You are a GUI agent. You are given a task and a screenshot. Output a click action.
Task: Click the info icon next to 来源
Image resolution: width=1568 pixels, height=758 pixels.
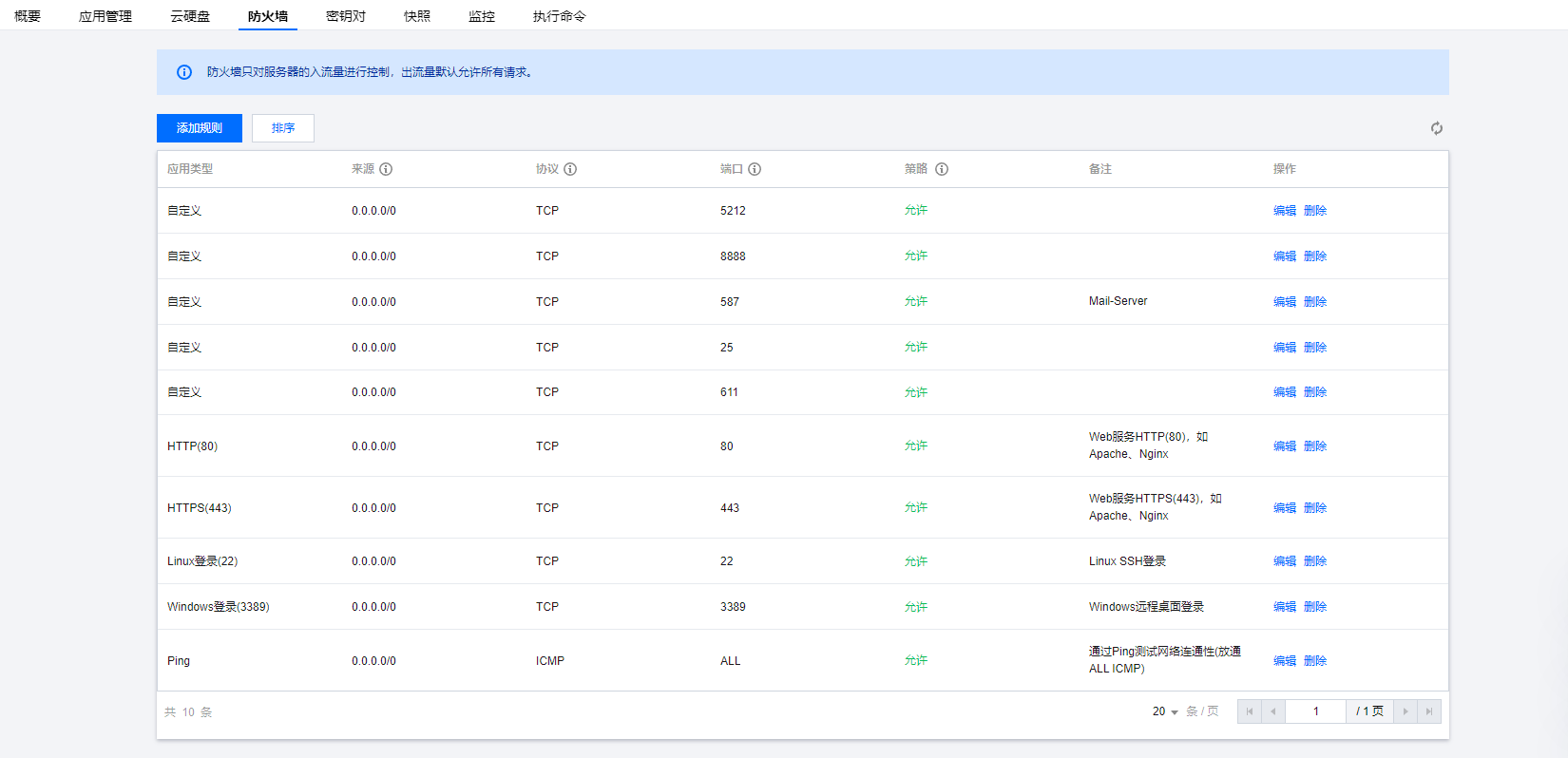click(386, 169)
